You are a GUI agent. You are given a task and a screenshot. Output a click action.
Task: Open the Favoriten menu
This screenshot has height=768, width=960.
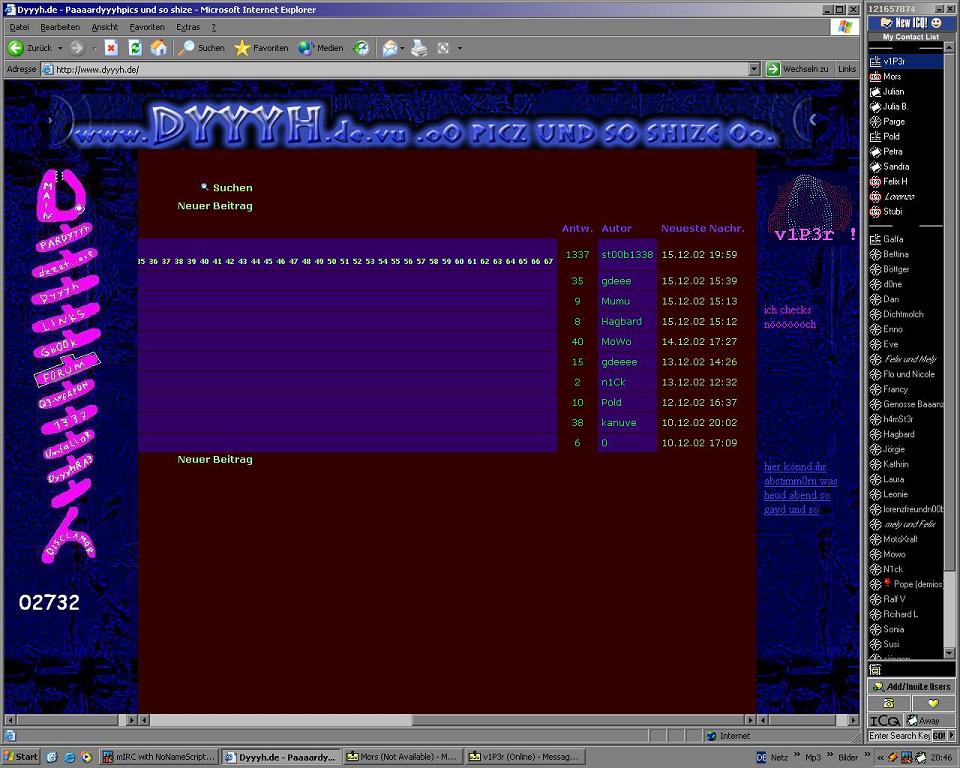(x=147, y=27)
